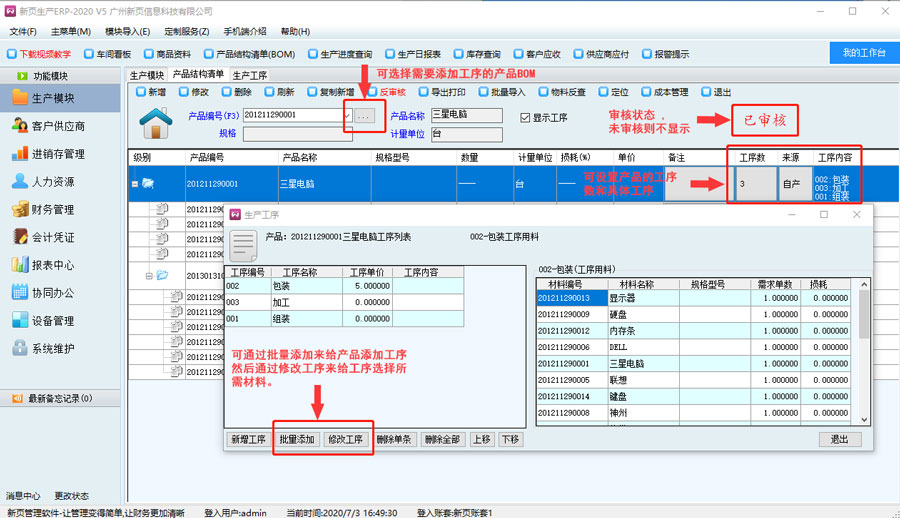
Task: Click the materials list vertical scrollbar
Action: click(x=864, y=352)
